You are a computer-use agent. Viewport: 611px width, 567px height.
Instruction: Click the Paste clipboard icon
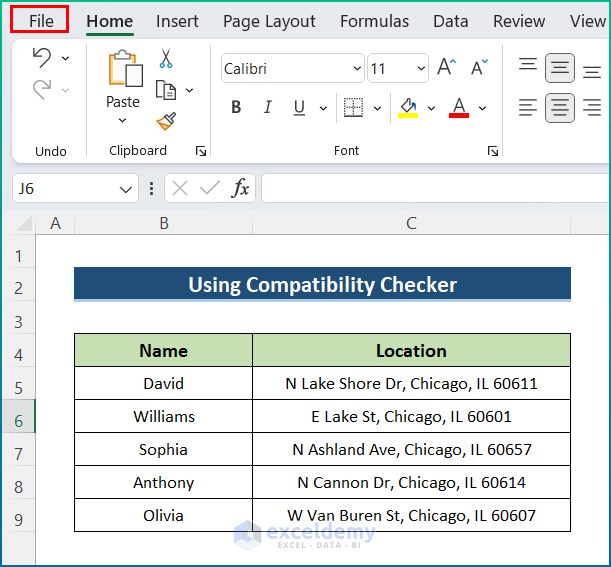(x=125, y=68)
